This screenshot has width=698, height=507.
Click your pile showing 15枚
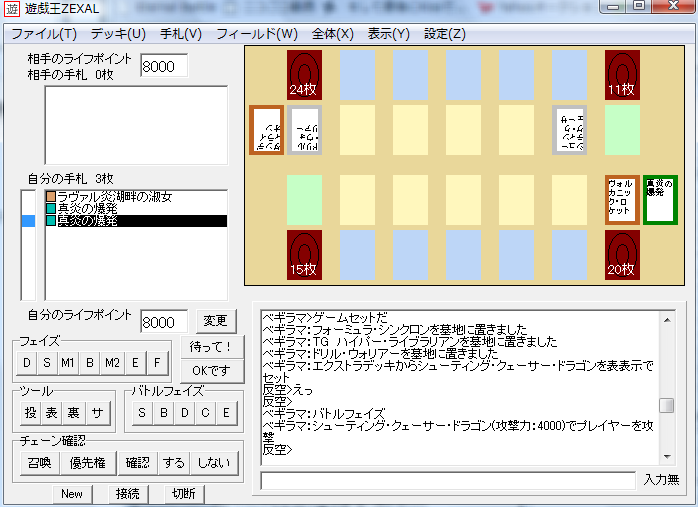304,255
